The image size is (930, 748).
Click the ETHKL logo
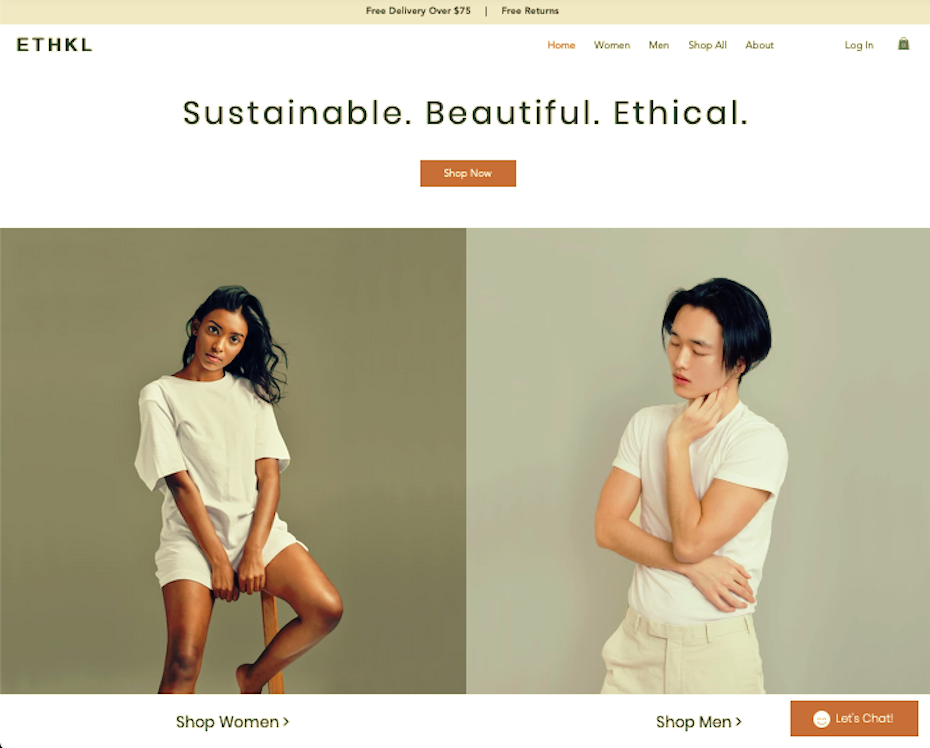[x=54, y=44]
